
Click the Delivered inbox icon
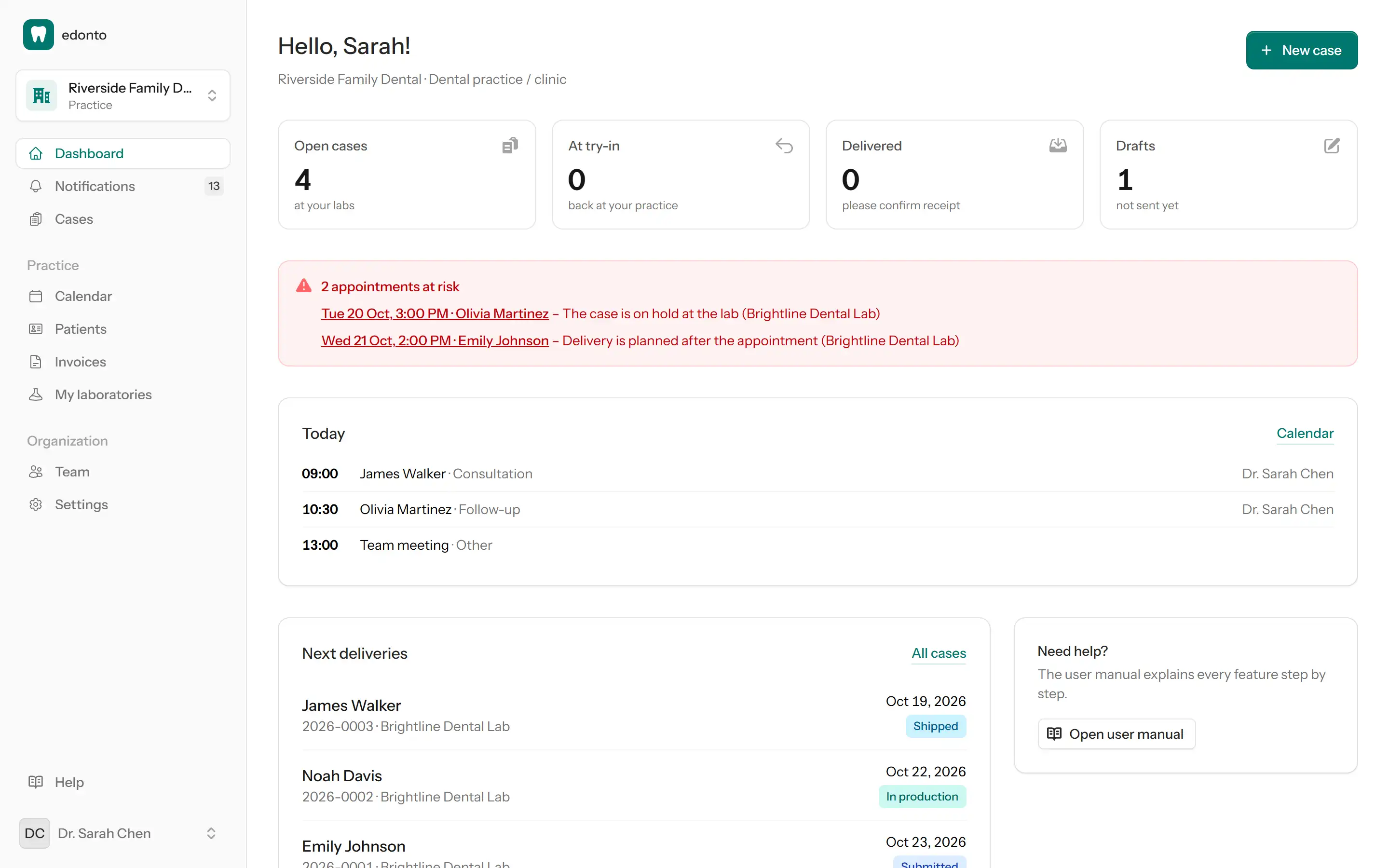tap(1058, 146)
